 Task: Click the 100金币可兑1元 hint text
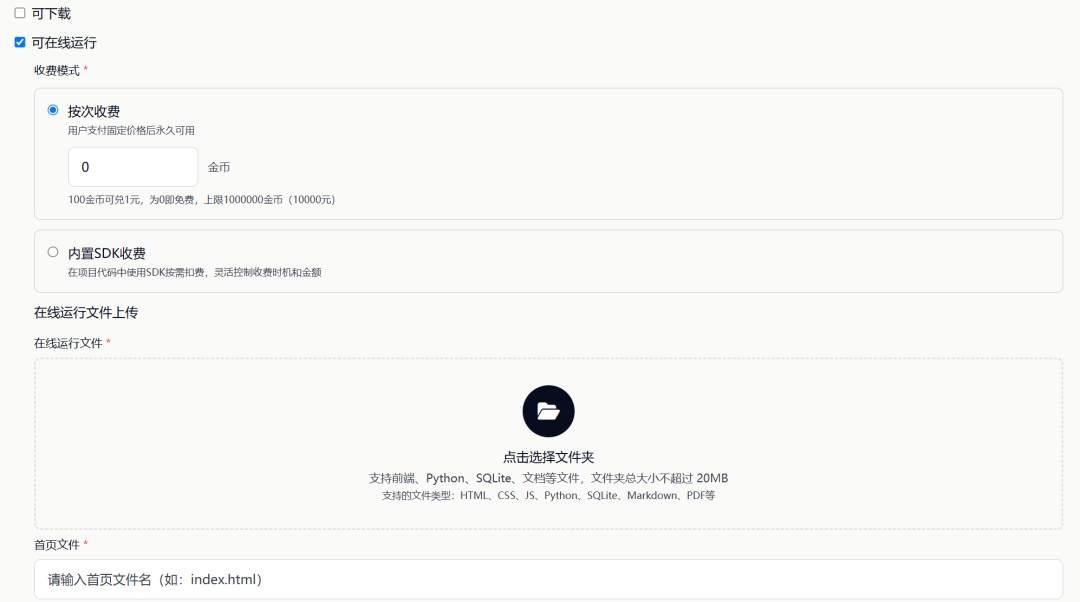click(201, 200)
